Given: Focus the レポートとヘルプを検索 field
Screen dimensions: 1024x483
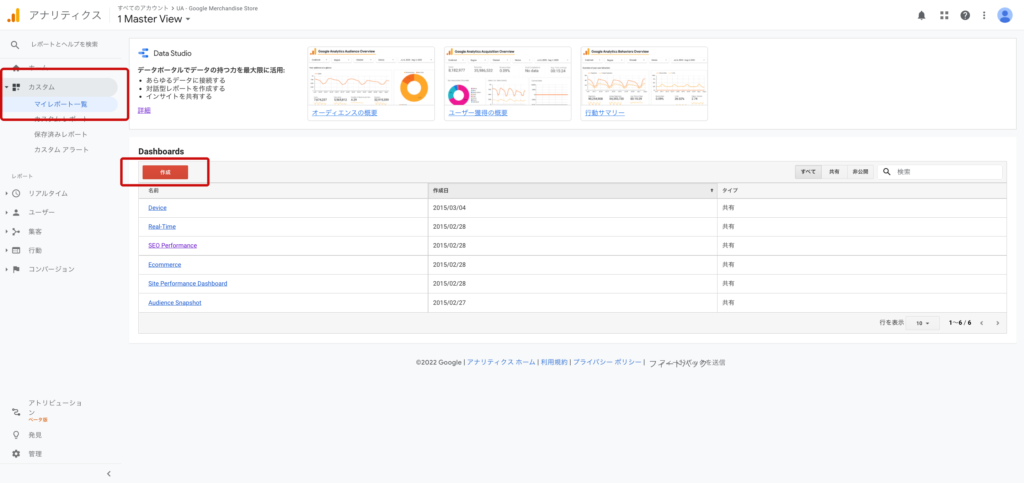Looking at the screenshot, I should click(65, 44).
